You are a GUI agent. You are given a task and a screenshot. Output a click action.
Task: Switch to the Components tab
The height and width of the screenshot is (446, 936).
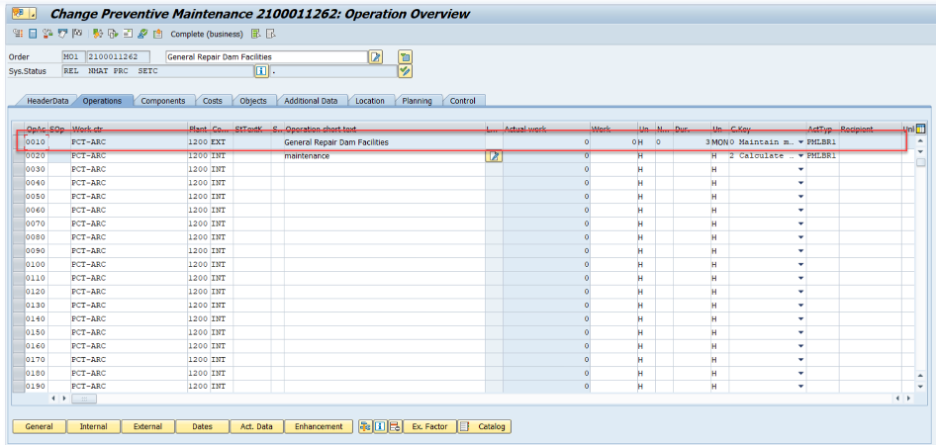(162, 101)
